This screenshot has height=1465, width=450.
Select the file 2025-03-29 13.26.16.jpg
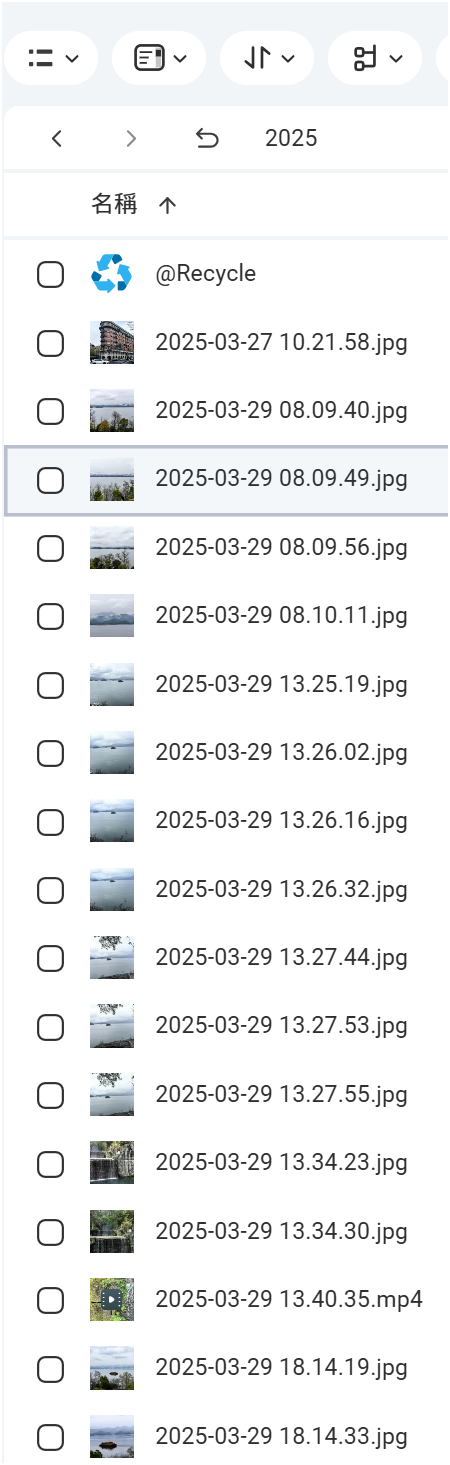pyautogui.click(x=281, y=821)
